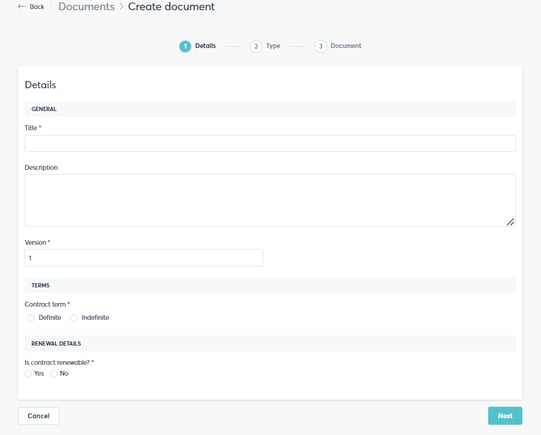This screenshot has width=541, height=435.
Task: Focus the Description text area
Action: [270, 200]
